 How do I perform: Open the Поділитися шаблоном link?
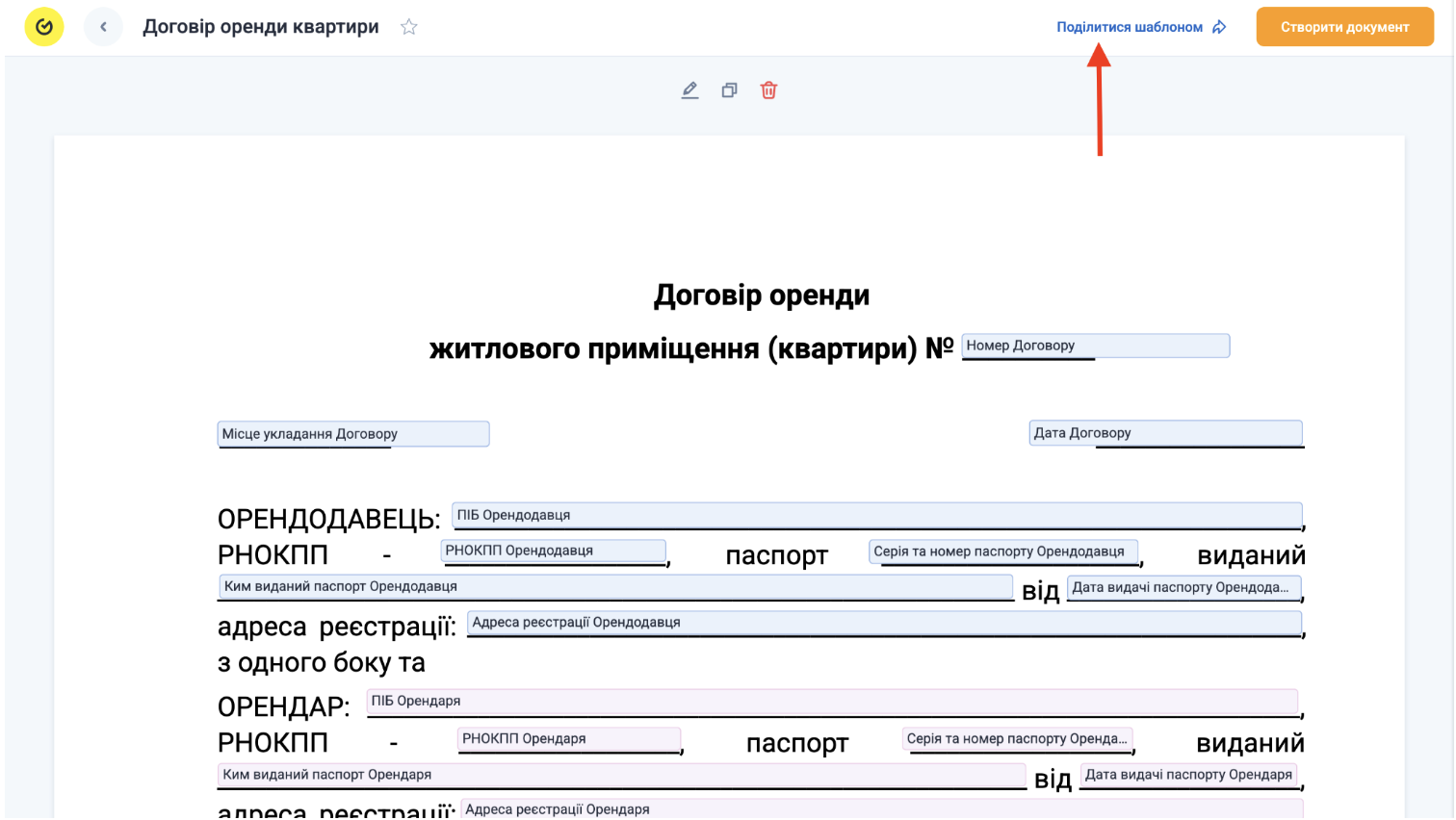coord(1130,27)
